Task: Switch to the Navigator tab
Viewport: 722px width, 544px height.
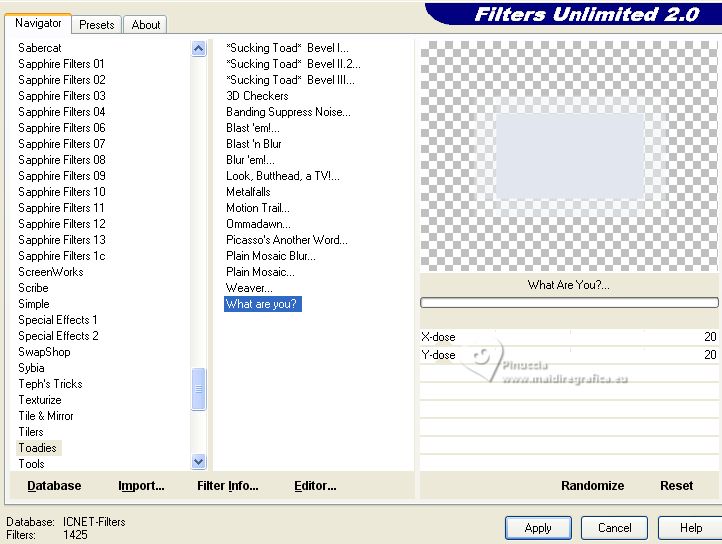Action: tap(38, 23)
